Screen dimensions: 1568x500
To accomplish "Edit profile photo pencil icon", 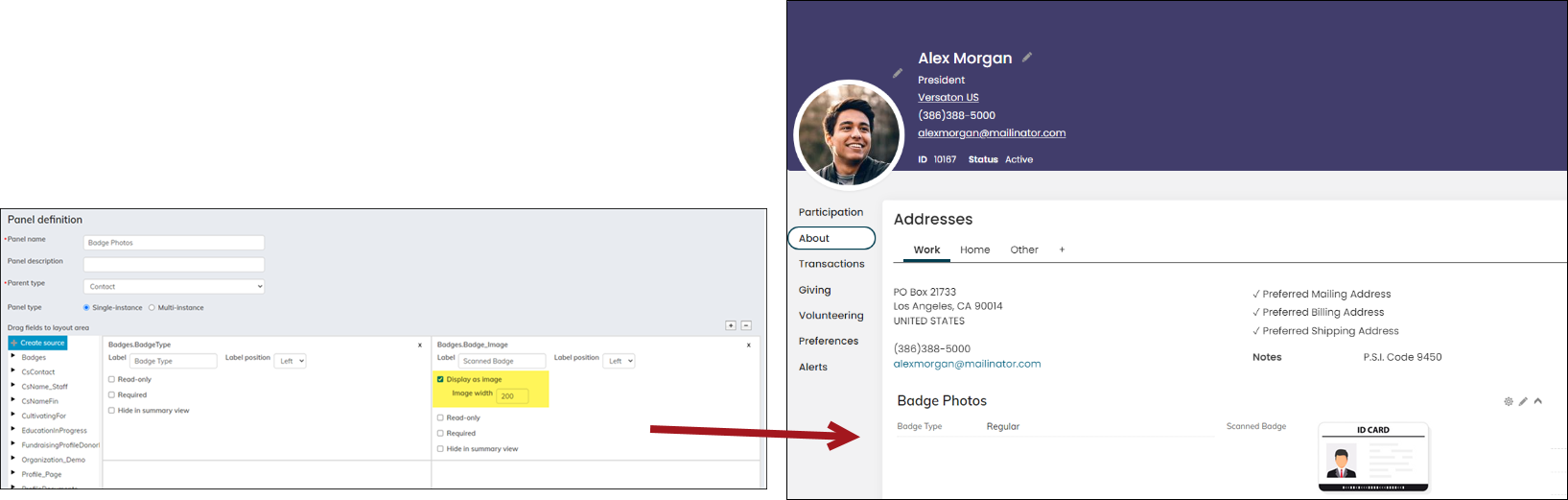I will pos(898,73).
